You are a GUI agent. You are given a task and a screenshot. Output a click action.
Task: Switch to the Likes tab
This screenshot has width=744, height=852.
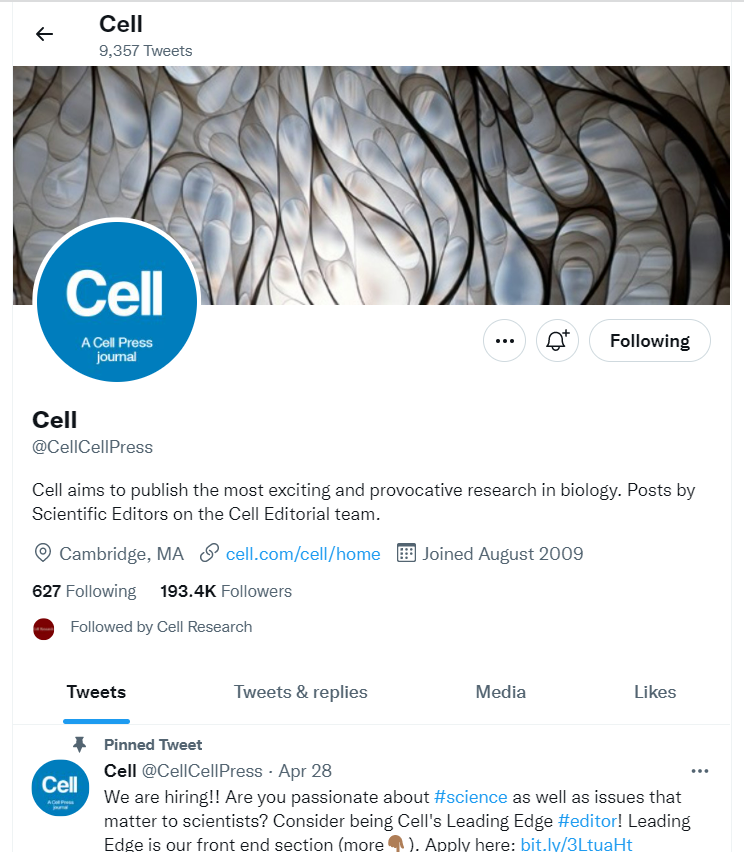click(655, 692)
